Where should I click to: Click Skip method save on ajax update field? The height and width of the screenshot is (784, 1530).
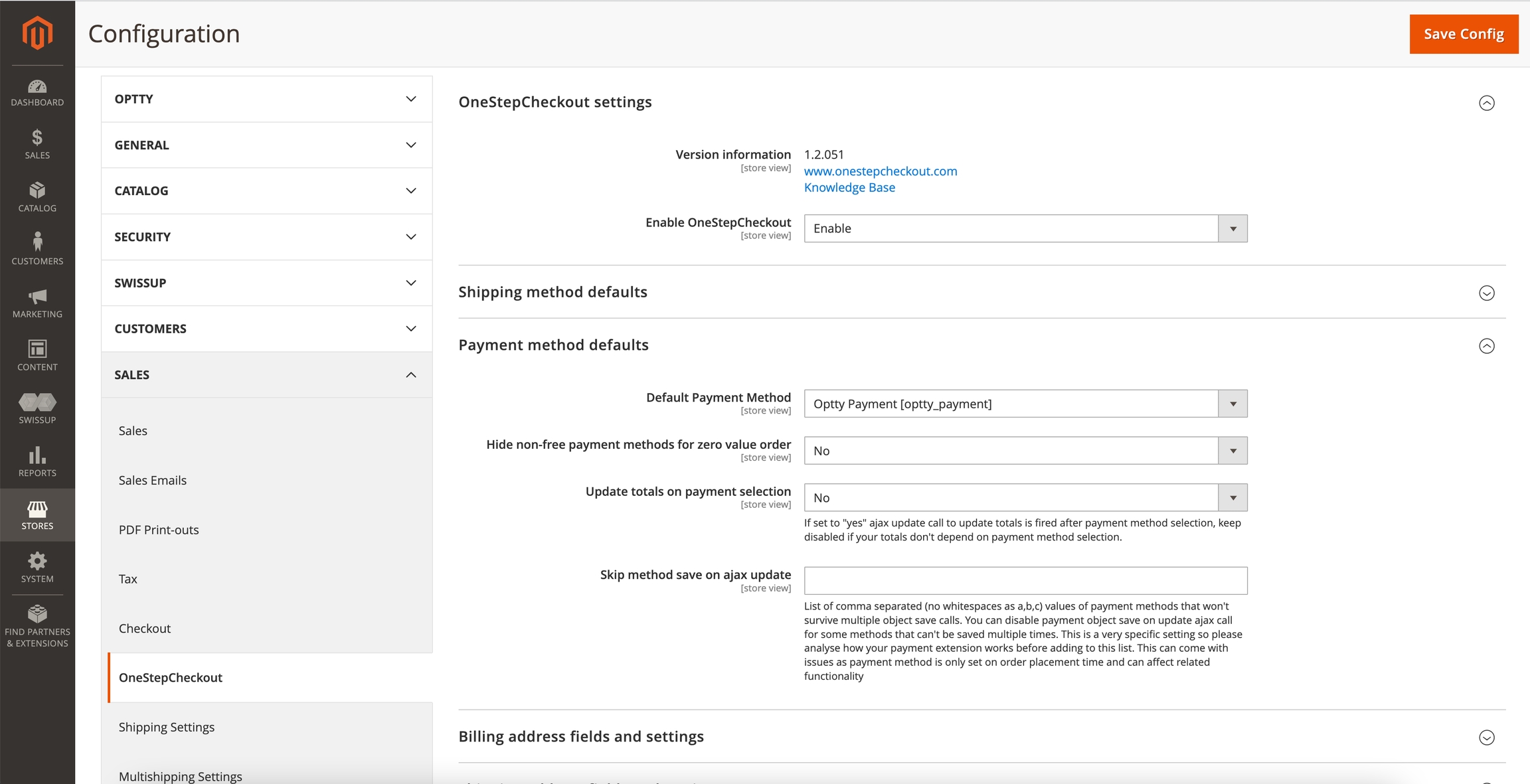(x=1025, y=581)
